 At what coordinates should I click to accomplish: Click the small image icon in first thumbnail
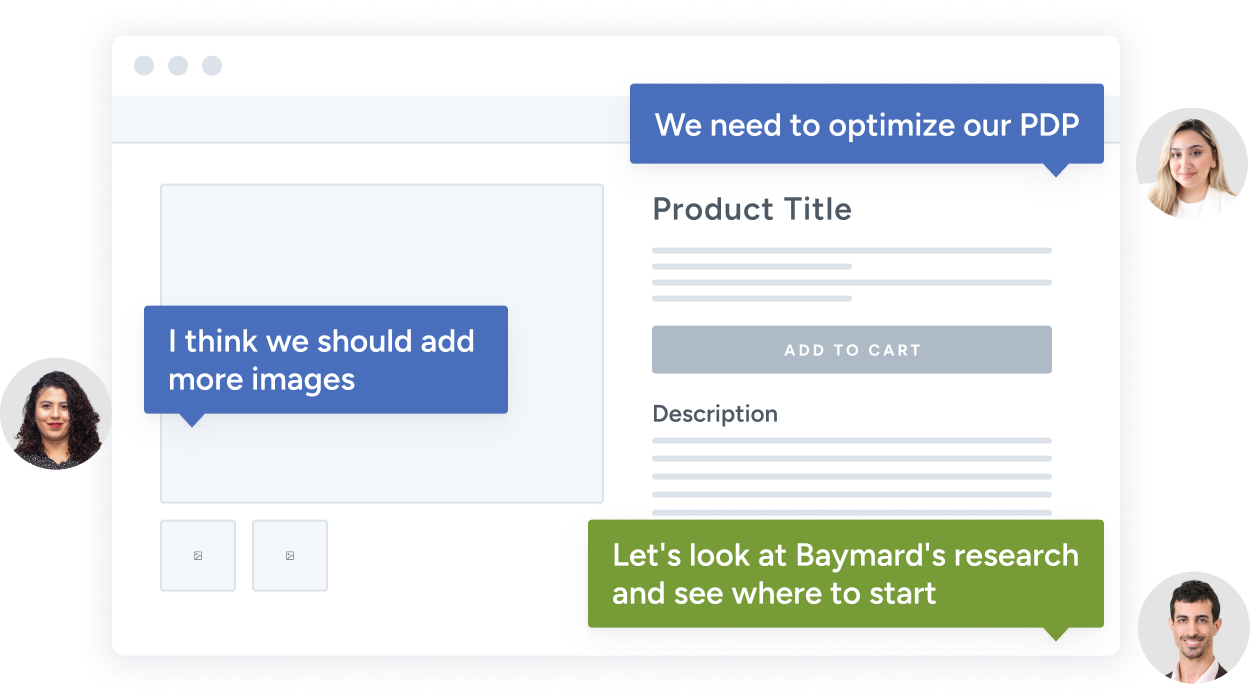coord(198,556)
